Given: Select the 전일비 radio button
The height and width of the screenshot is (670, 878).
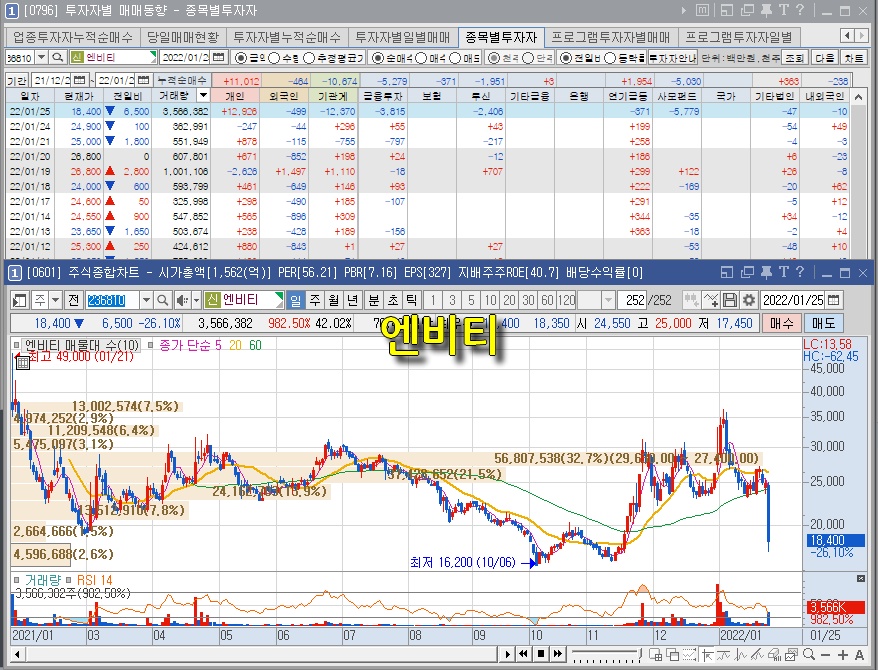Looking at the screenshot, I should click(566, 58).
